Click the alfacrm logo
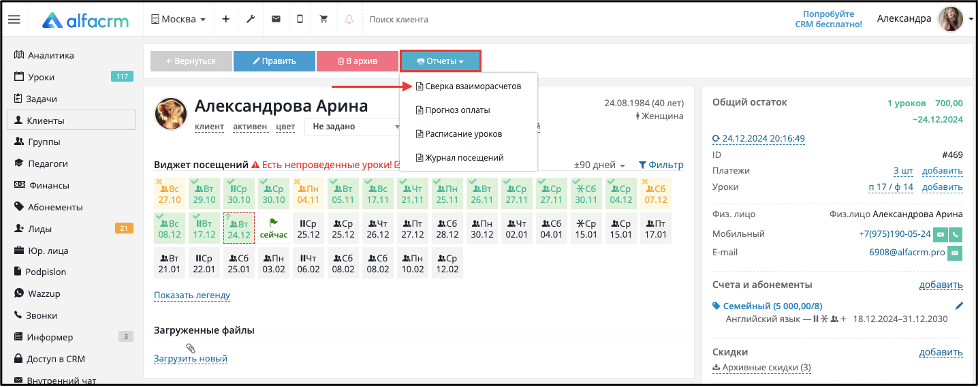 pyautogui.click(x=86, y=20)
